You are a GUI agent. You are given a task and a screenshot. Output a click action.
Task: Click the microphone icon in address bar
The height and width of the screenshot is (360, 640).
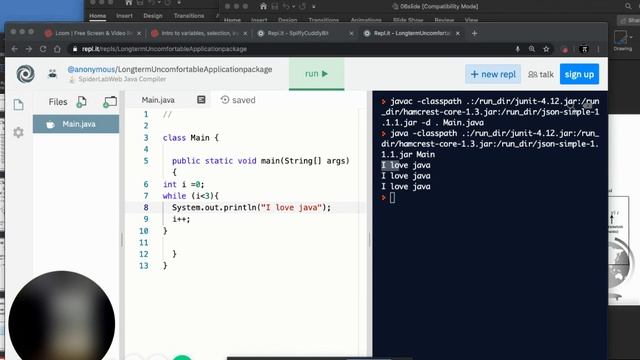tap(518, 49)
